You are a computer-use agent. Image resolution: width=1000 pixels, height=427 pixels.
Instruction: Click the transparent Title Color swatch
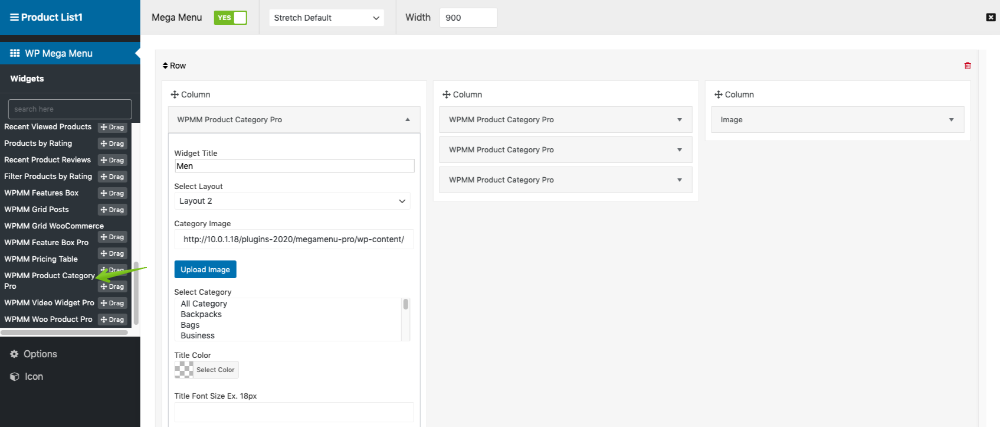pos(184,370)
